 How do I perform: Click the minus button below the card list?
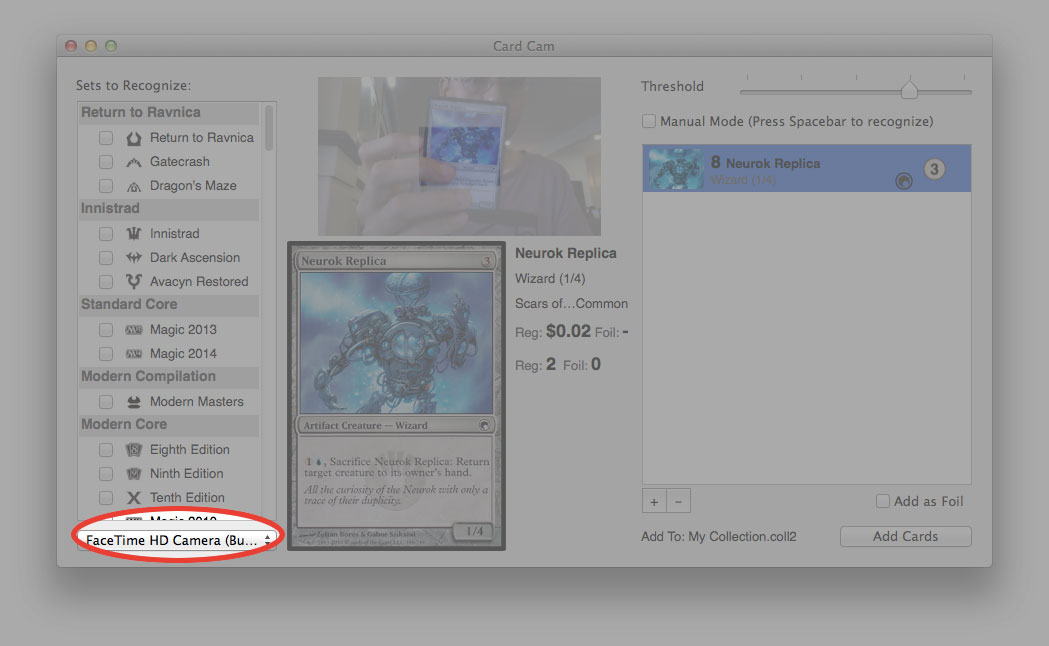[x=678, y=501]
